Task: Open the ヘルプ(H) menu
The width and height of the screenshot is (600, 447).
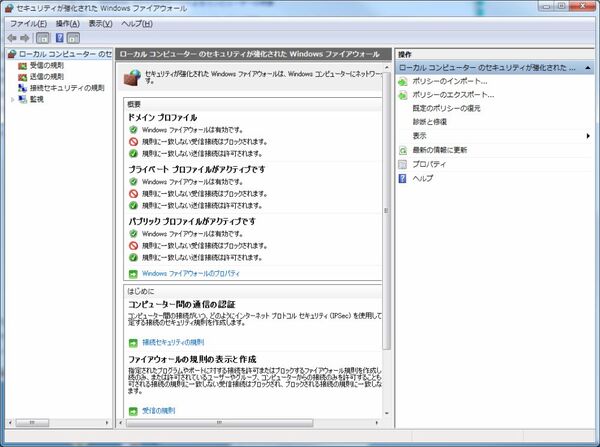Action: point(137,24)
